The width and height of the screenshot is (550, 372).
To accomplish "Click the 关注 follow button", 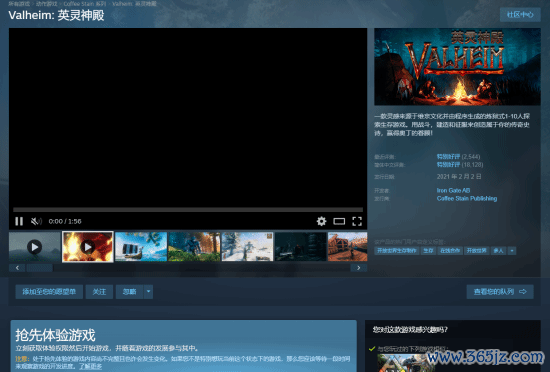I will point(99,292).
